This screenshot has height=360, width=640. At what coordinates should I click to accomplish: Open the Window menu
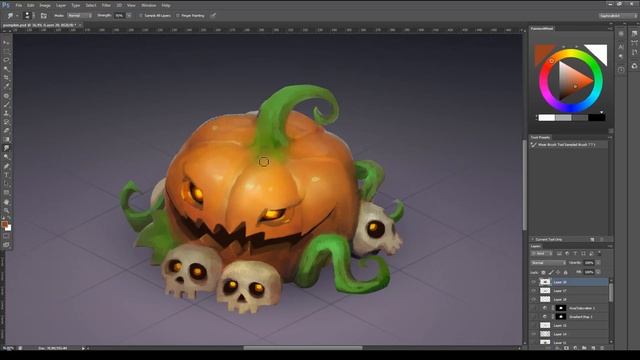(x=149, y=5)
